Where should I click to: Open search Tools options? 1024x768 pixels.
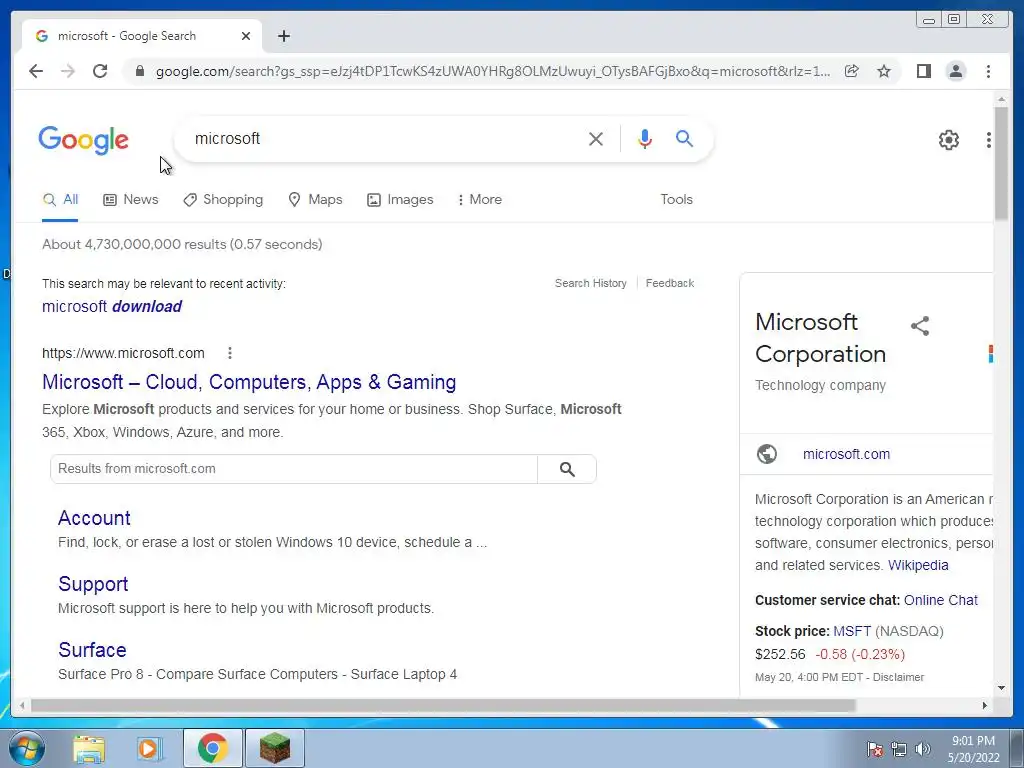(x=676, y=199)
